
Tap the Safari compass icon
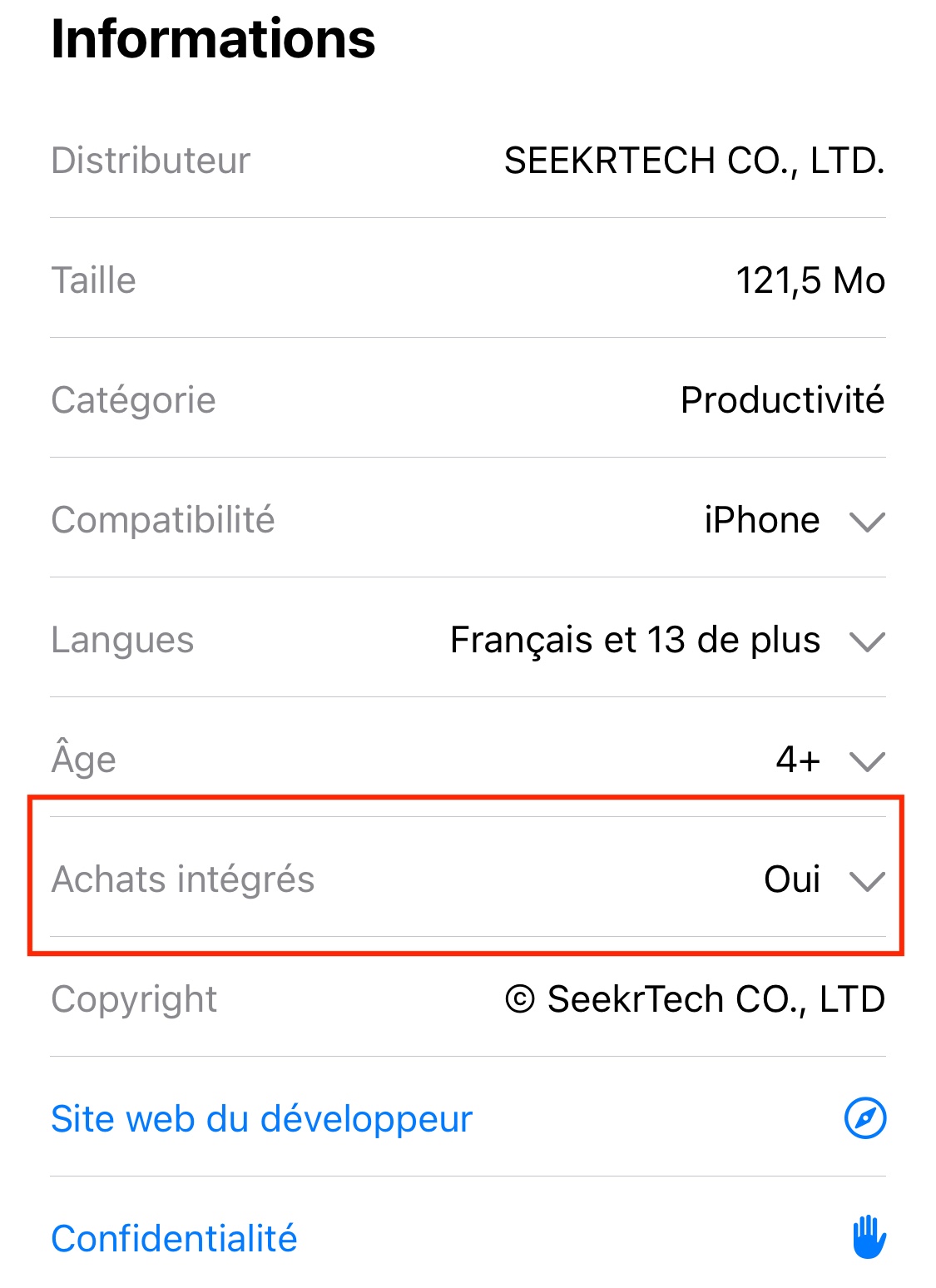(865, 1117)
